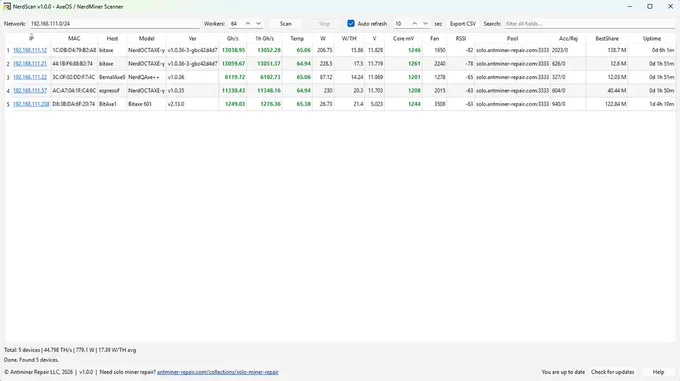Image resolution: width=680 pixels, height=381 pixels.
Task: Click the Network address input field
Action: click(115, 24)
